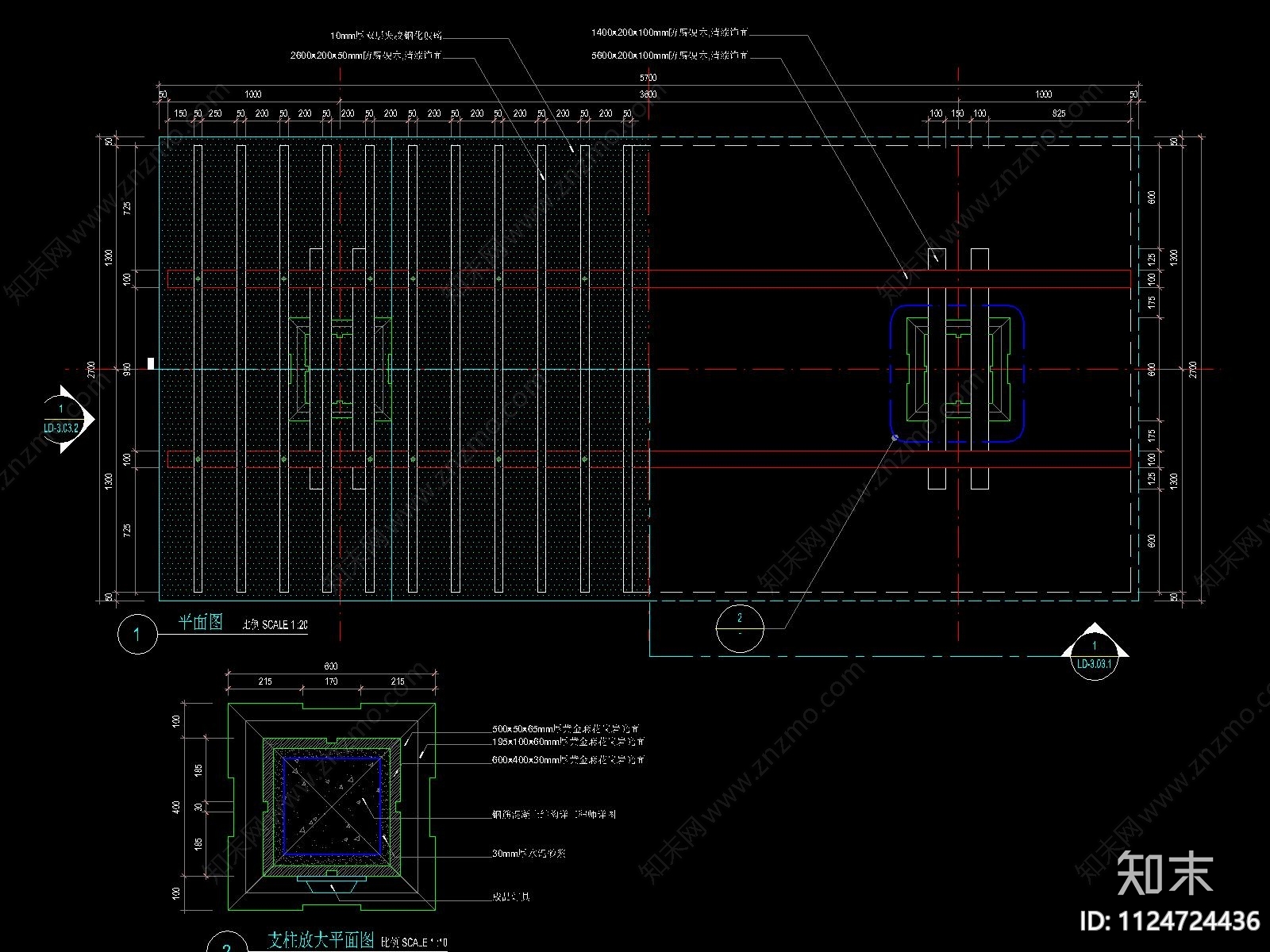The height and width of the screenshot is (952, 1270).
Task: Select the drawing number circle 1 beside 平面图
Action: tap(137, 635)
